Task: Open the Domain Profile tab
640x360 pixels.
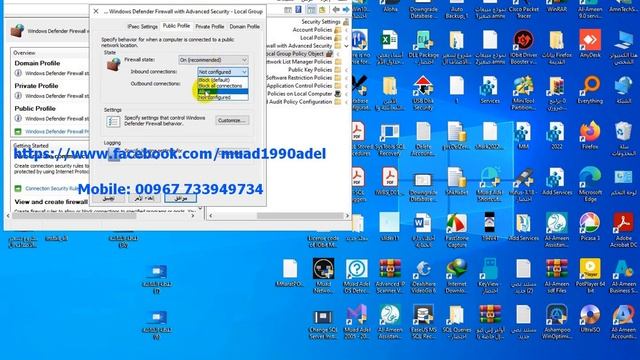Action: (244, 26)
